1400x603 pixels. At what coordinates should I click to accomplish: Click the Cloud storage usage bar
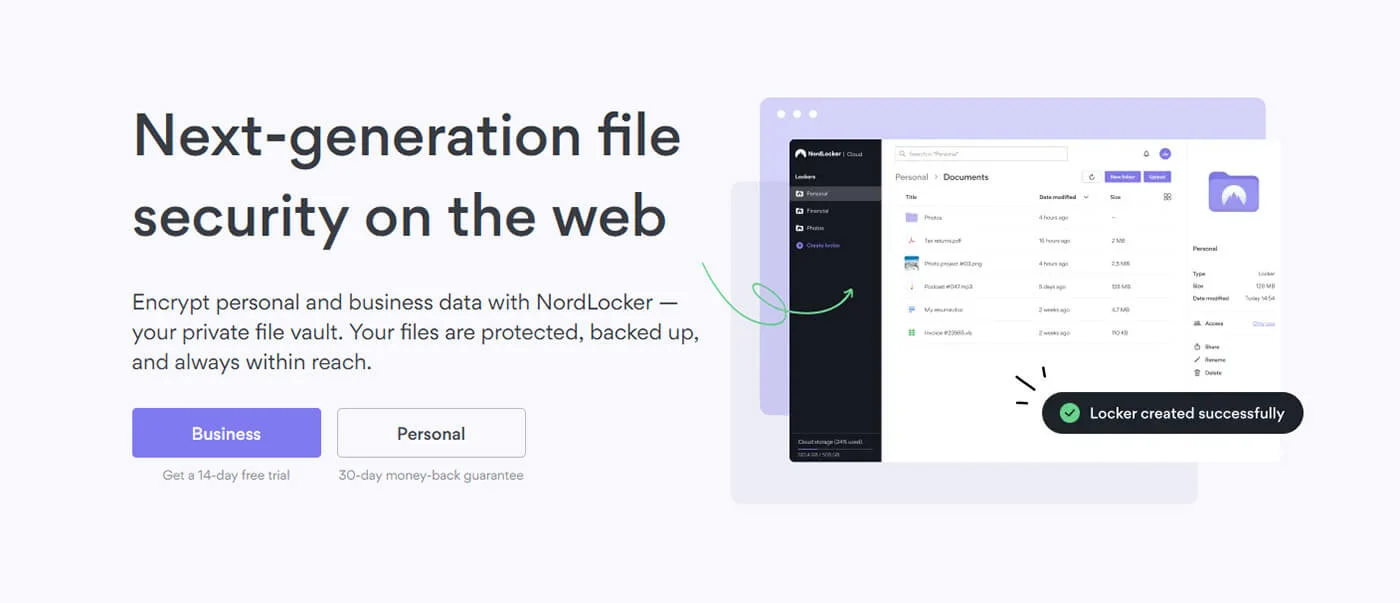(x=834, y=448)
